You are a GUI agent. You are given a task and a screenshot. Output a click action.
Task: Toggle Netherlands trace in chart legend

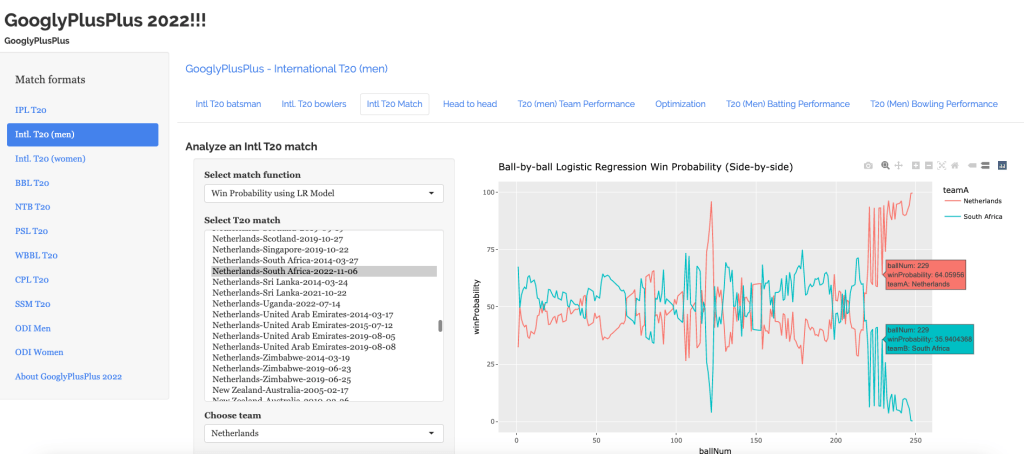(975, 201)
